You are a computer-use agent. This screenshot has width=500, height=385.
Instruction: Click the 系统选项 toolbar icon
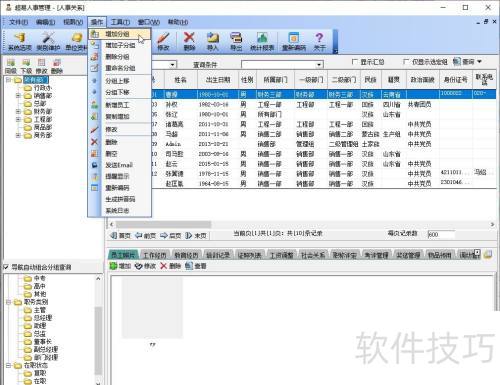20,42
